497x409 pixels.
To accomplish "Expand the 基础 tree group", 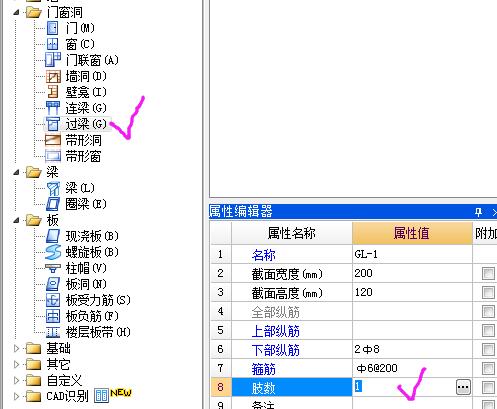I will [x=16, y=348].
